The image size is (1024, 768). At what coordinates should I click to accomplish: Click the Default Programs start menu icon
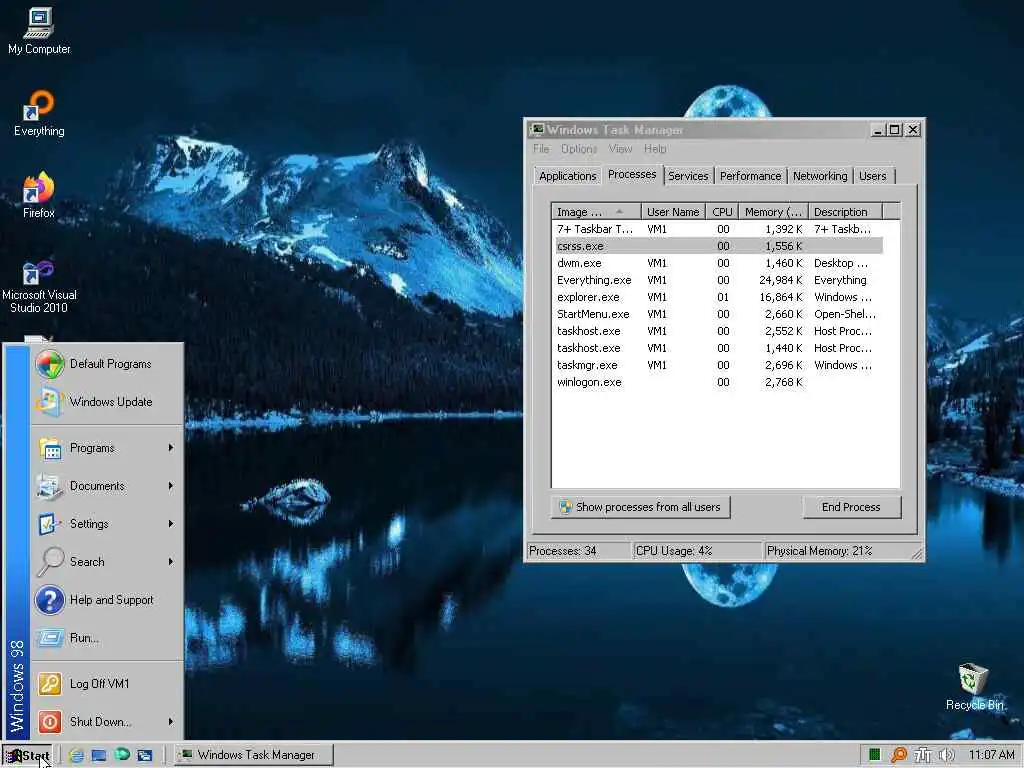50,364
